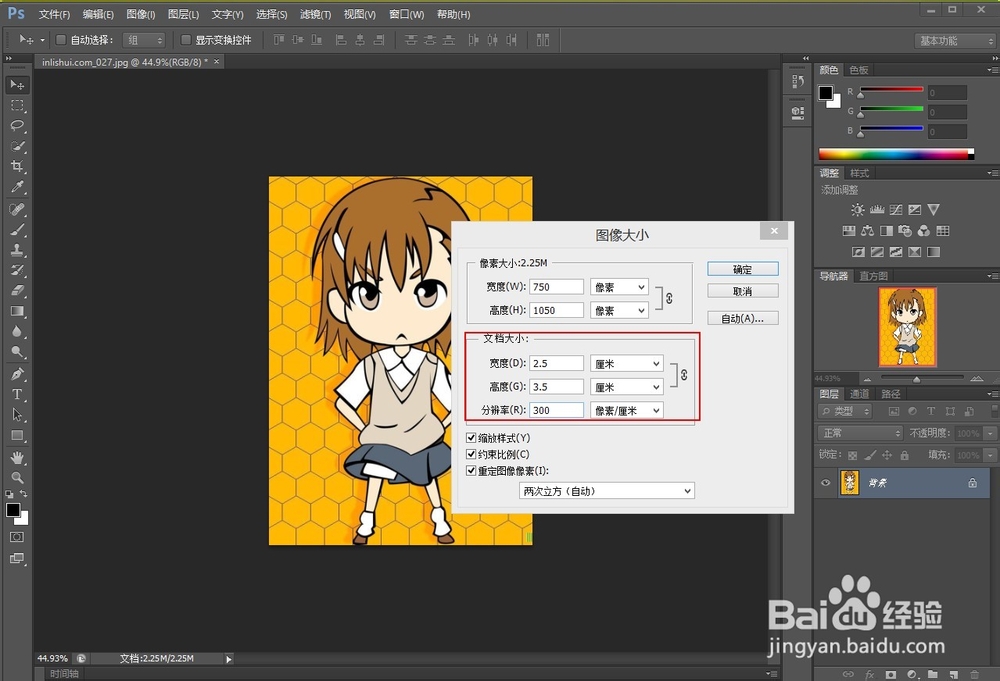This screenshot has width=1000, height=681.
Task: Click the 自动(A)... button
Action: click(x=744, y=318)
